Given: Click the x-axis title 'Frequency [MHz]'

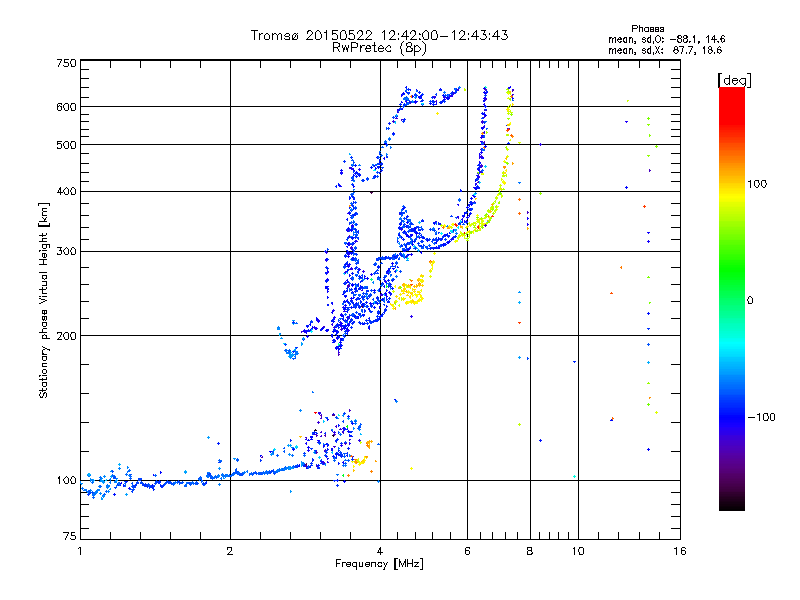Looking at the screenshot, I should 379,563.
